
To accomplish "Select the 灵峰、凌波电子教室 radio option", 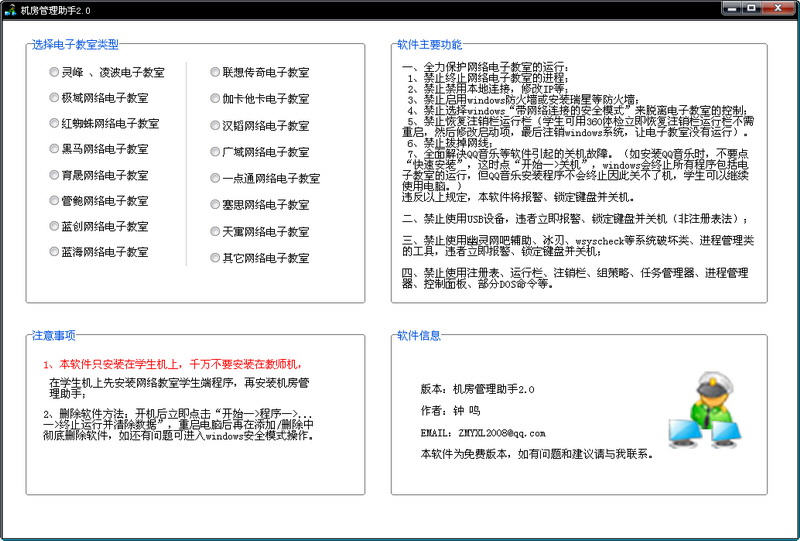I will pyautogui.click(x=54, y=72).
